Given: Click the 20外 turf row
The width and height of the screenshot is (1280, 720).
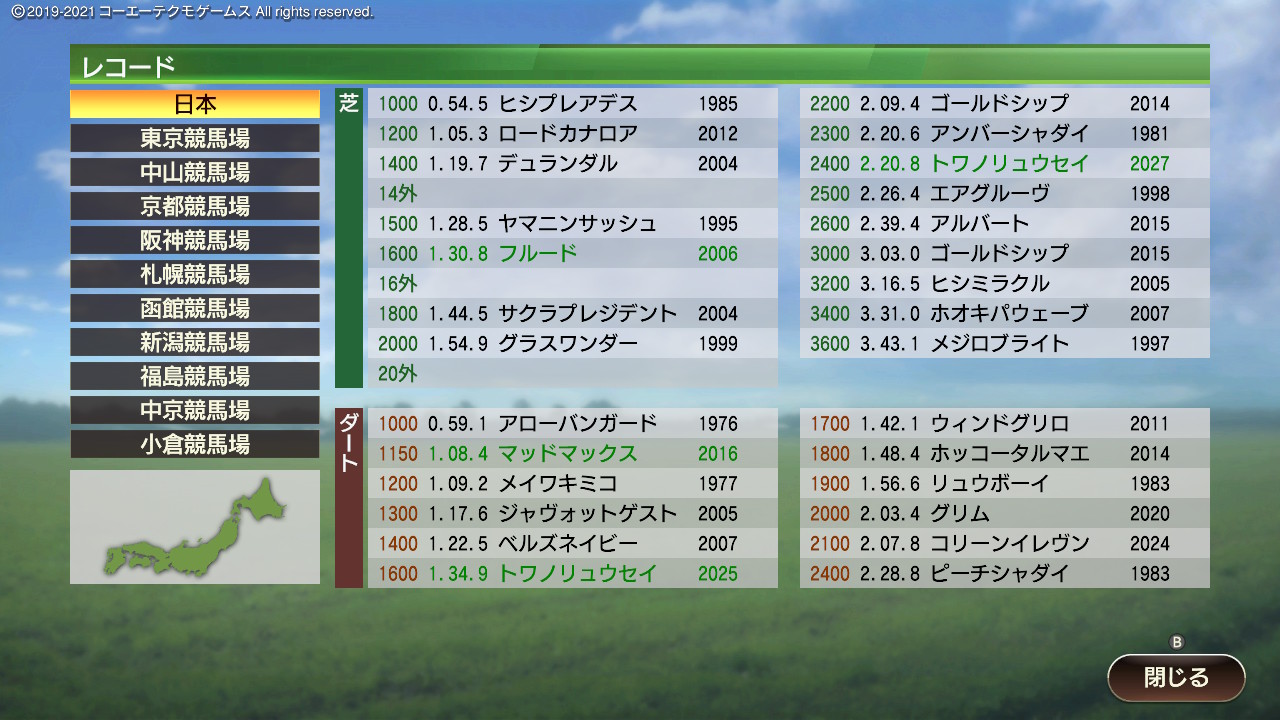Looking at the screenshot, I should (573, 373).
